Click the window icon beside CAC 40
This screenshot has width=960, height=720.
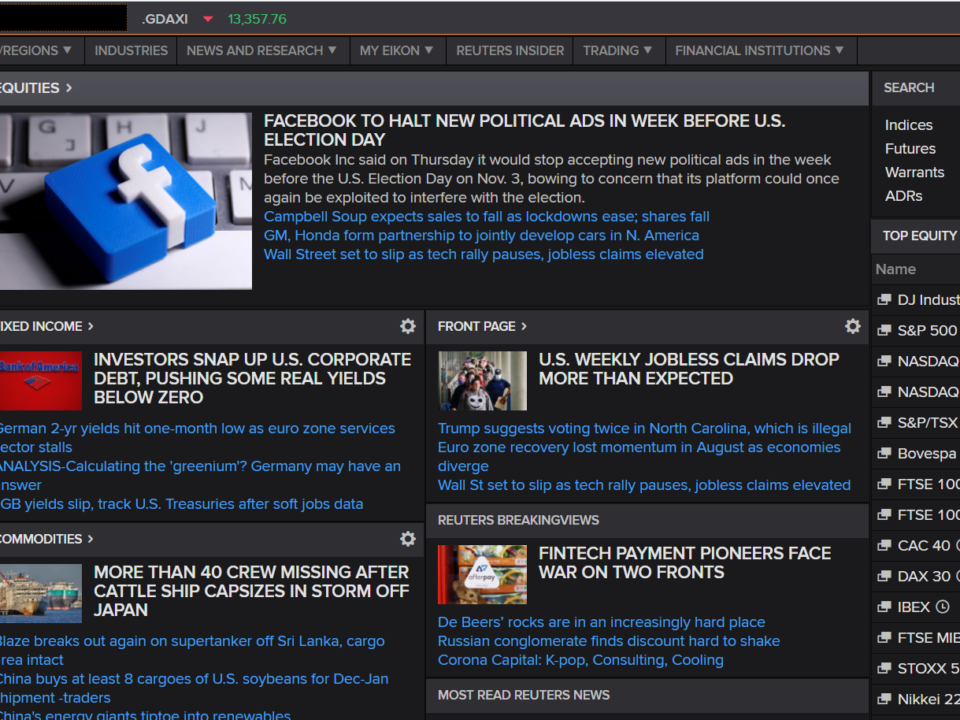point(883,546)
